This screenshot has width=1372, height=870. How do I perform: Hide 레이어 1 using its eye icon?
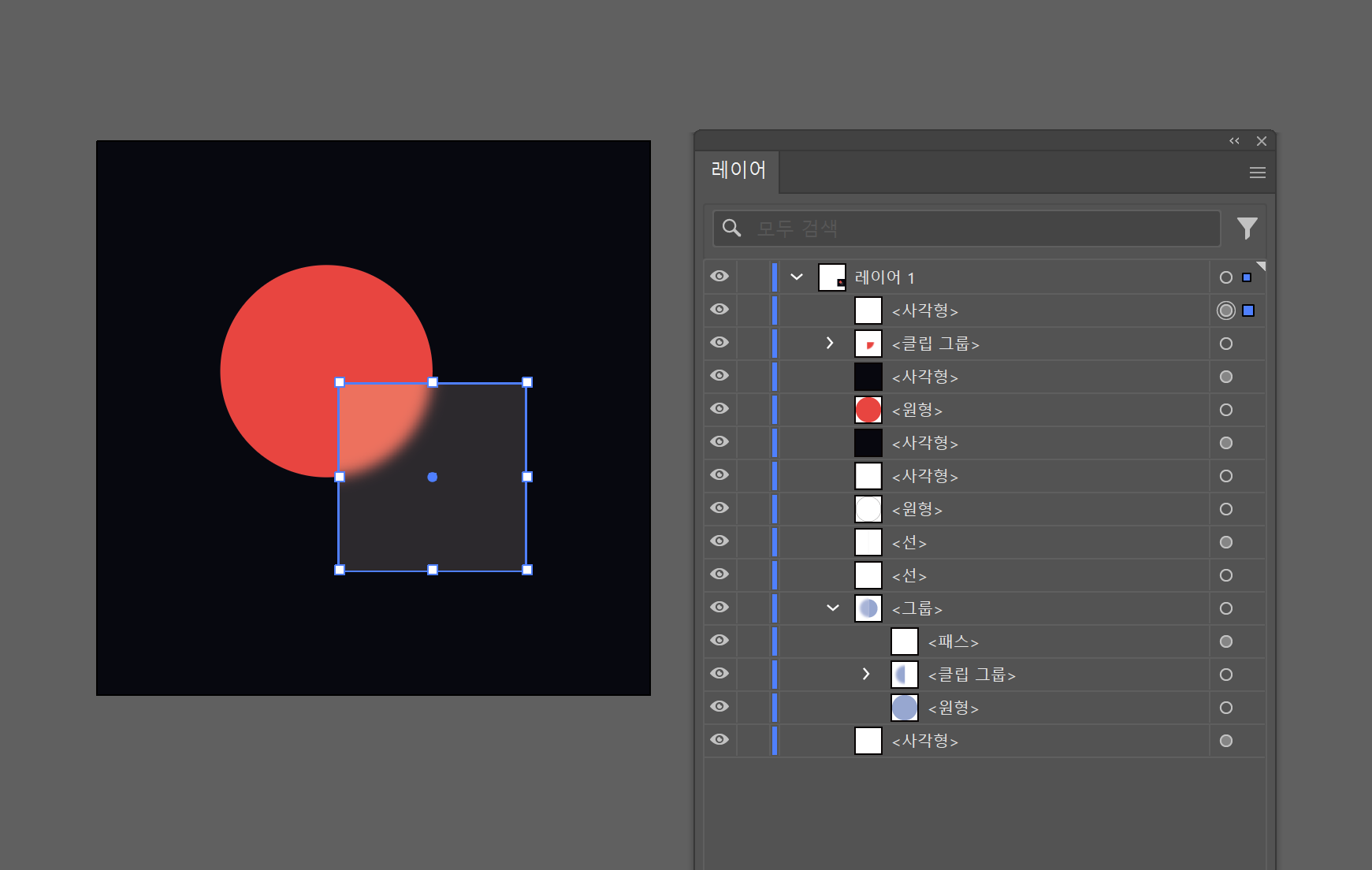(719, 277)
